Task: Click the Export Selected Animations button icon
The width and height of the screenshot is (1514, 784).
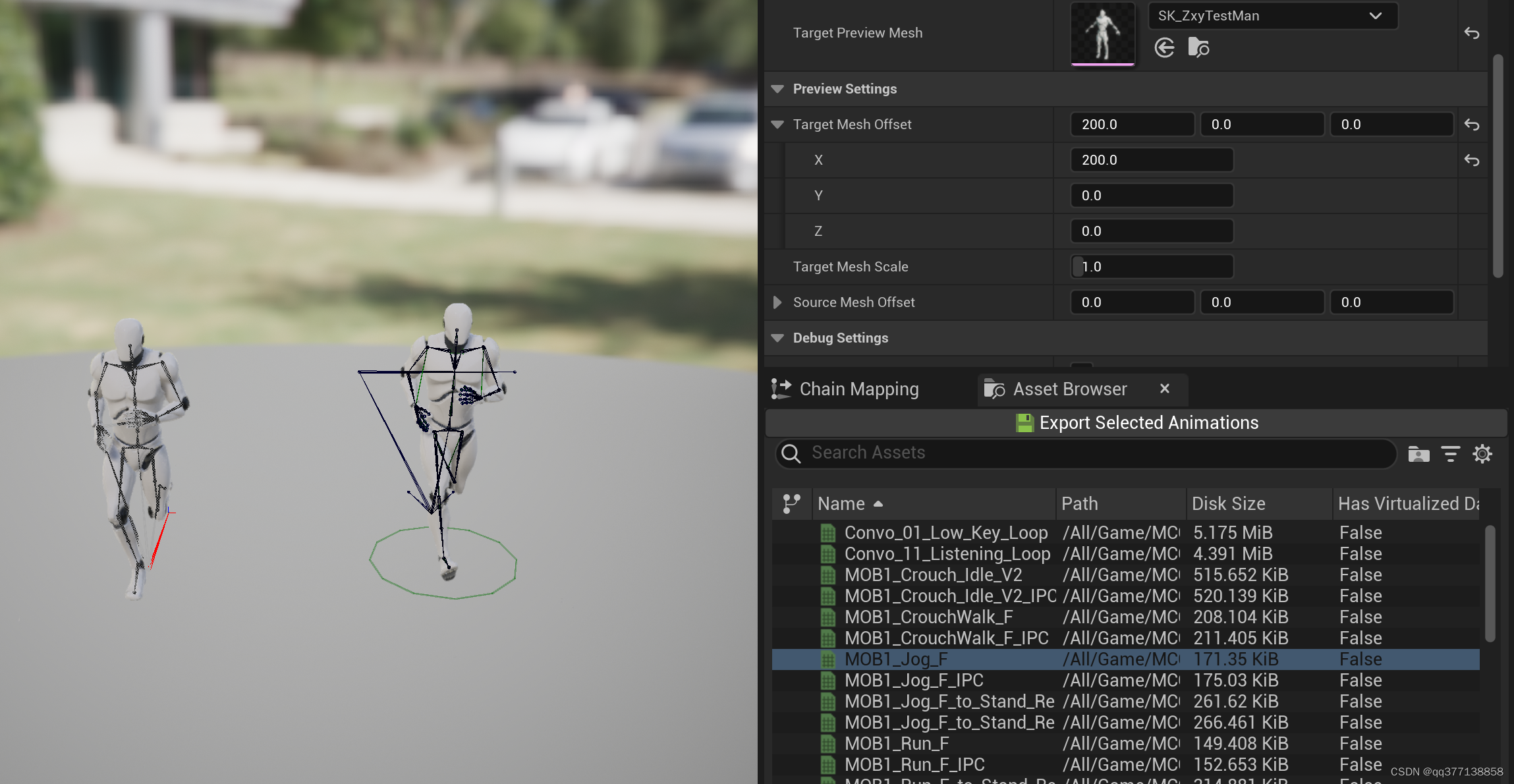Action: [1023, 422]
